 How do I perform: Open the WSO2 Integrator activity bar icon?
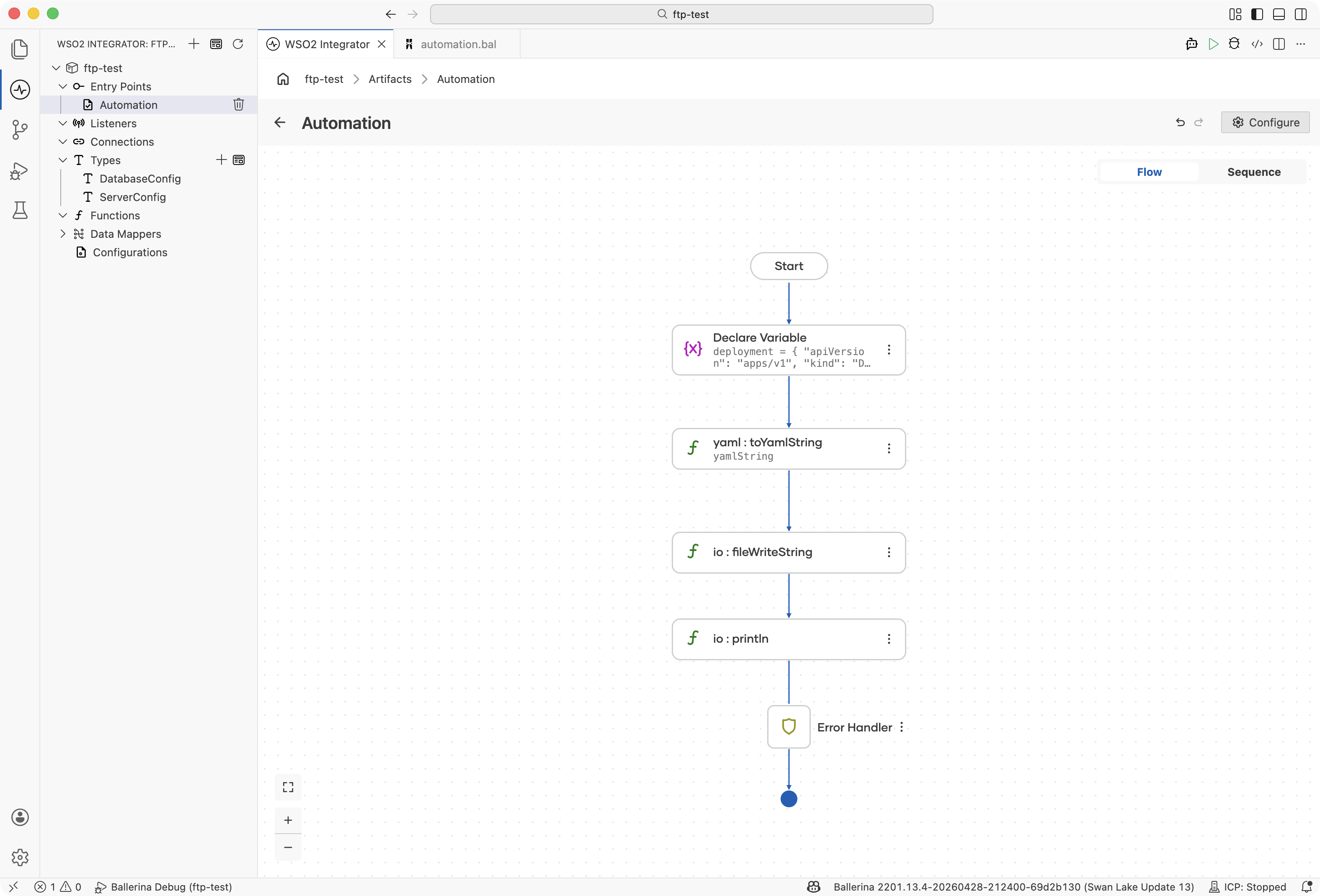[x=20, y=89]
